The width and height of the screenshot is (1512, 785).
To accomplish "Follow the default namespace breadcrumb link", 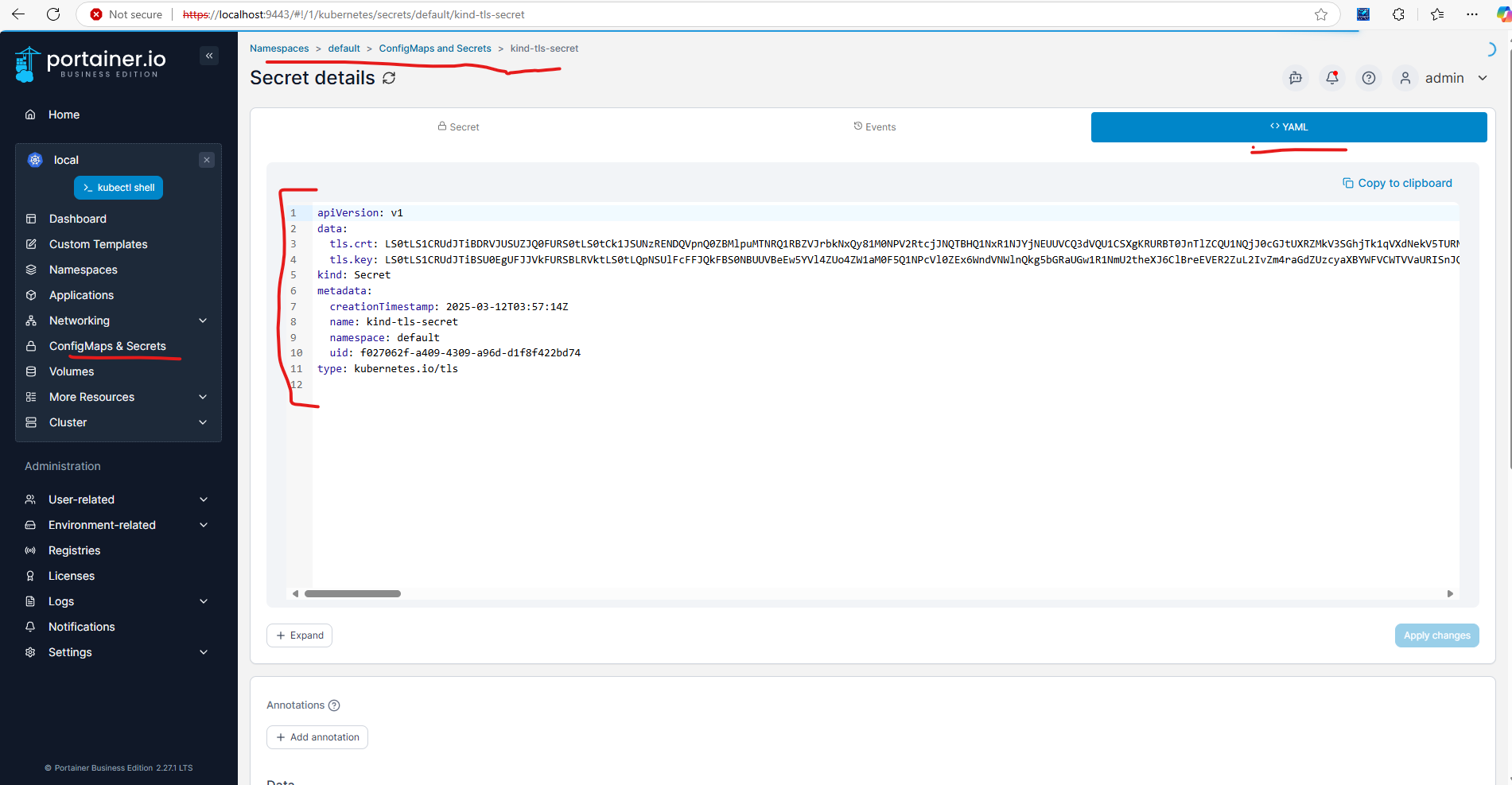I will (344, 49).
